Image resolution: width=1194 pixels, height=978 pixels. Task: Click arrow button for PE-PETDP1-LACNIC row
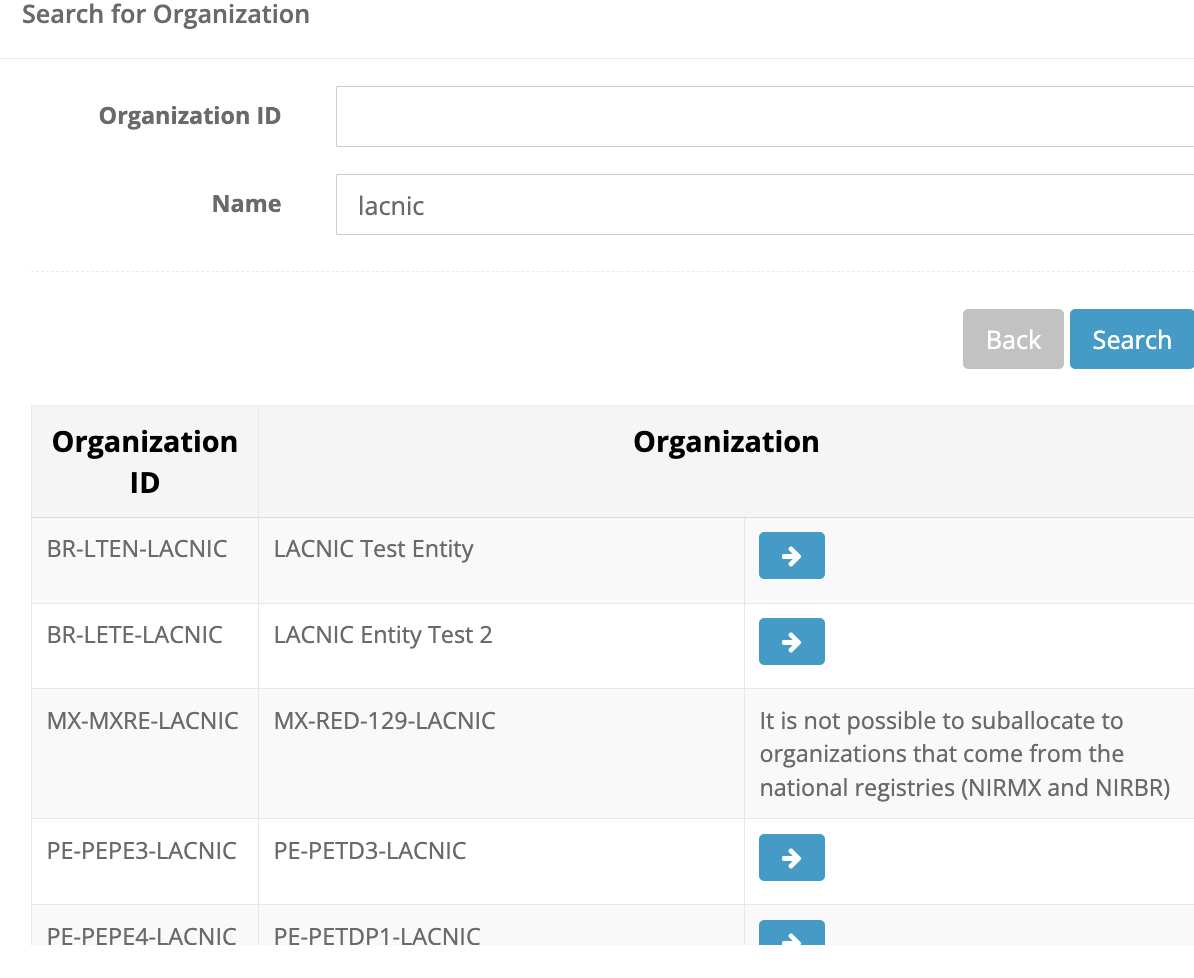pos(791,933)
